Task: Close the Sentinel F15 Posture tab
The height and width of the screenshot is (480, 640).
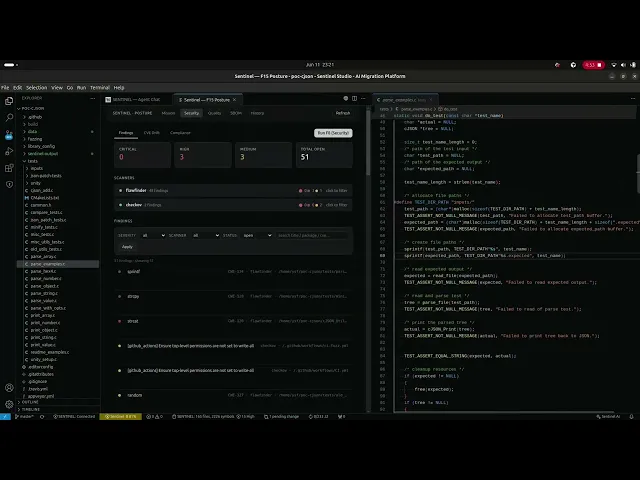Action: 234,100
